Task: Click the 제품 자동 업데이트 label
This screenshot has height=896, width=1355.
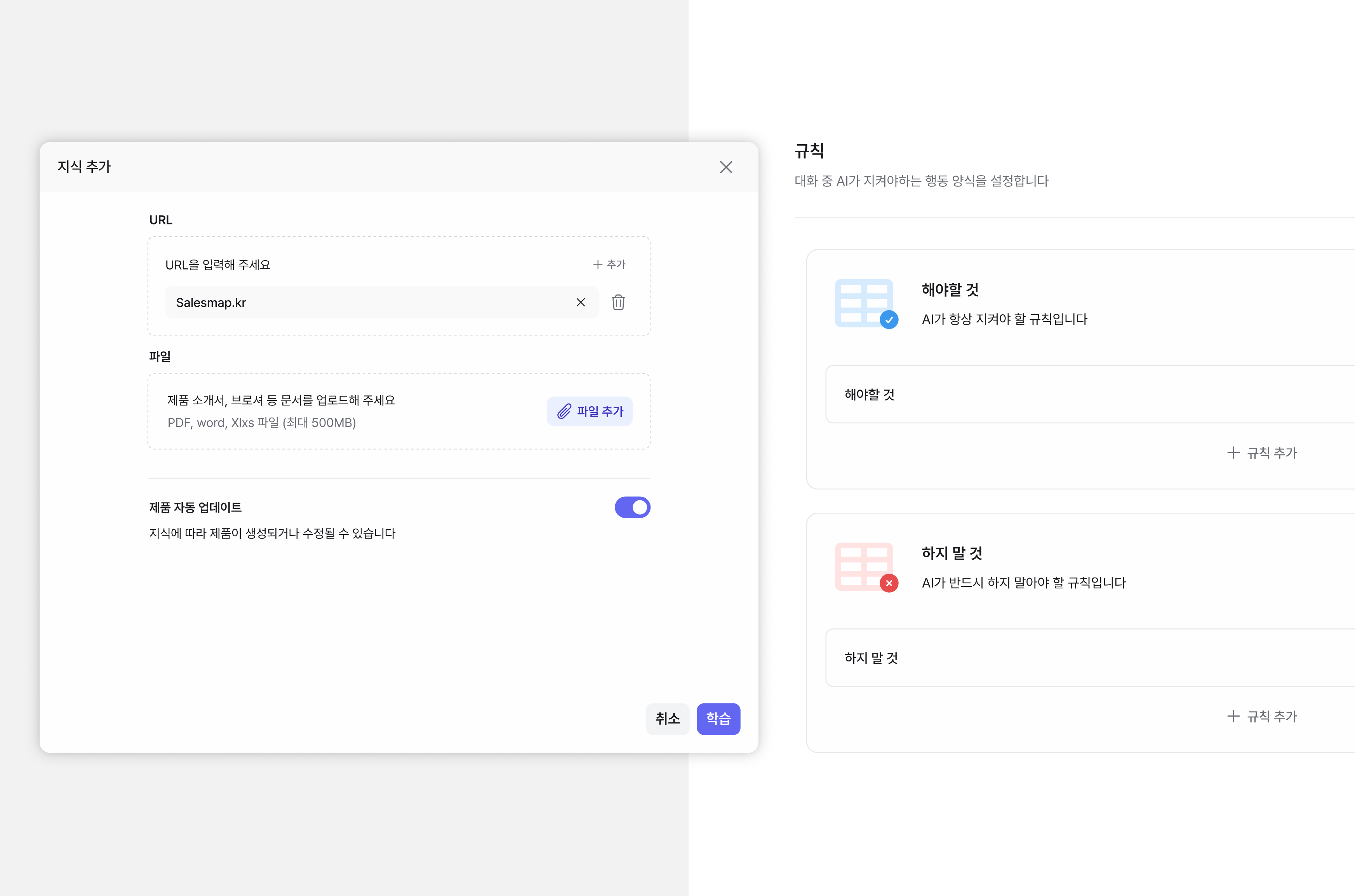Action: pyautogui.click(x=195, y=508)
